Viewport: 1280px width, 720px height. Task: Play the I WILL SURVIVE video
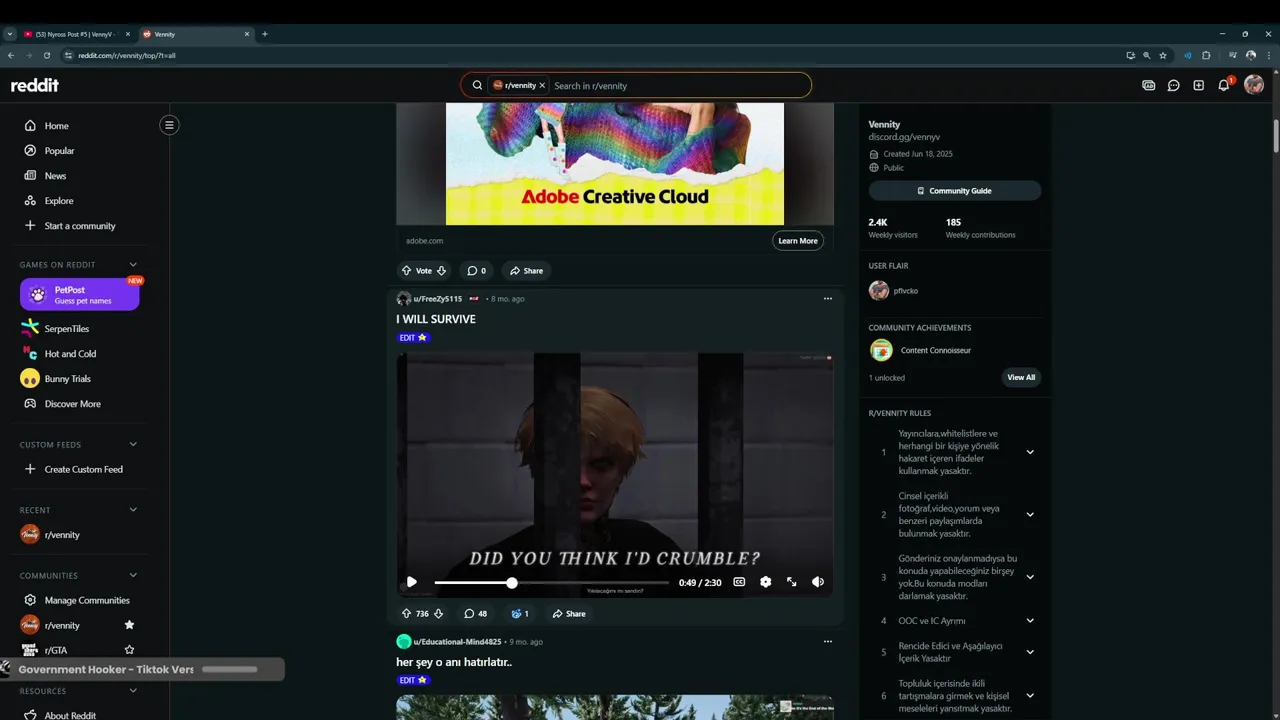coord(411,582)
